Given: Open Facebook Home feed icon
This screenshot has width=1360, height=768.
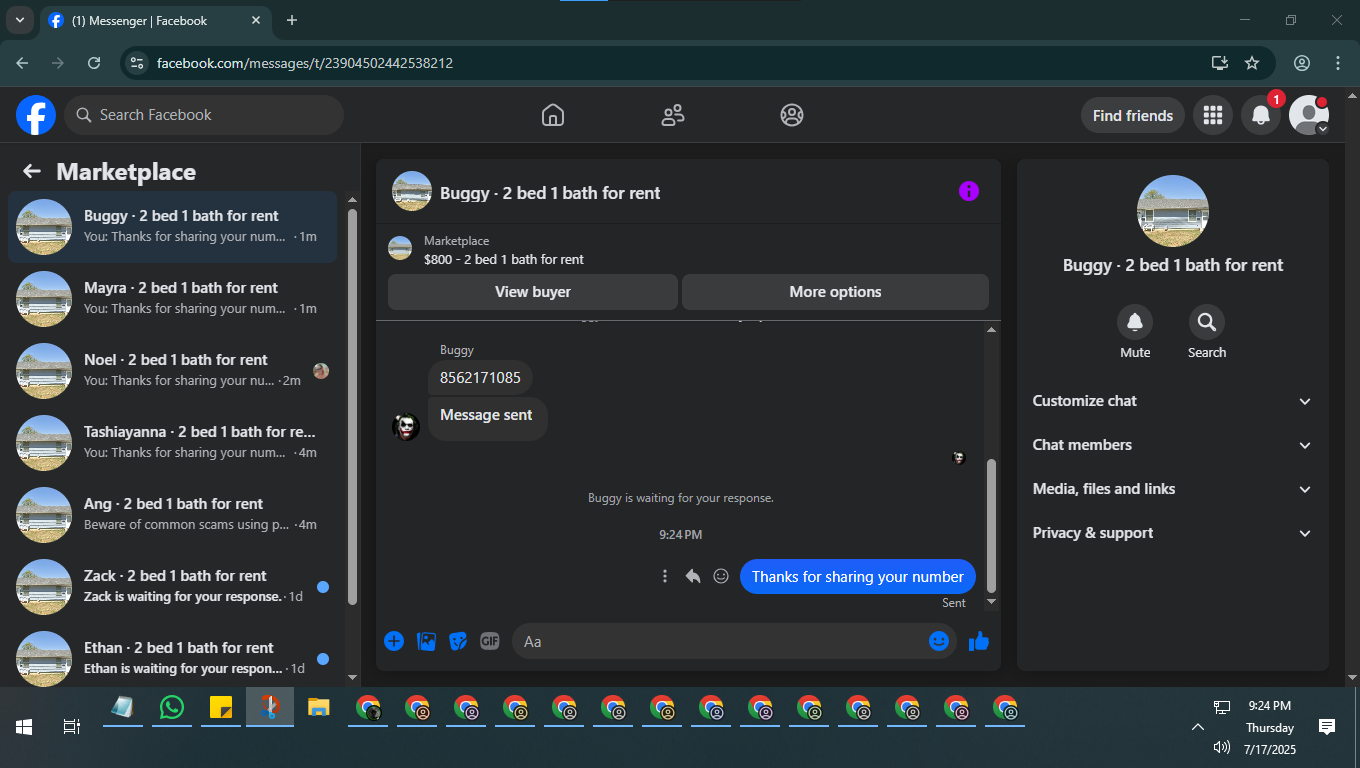Looking at the screenshot, I should 553,115.
